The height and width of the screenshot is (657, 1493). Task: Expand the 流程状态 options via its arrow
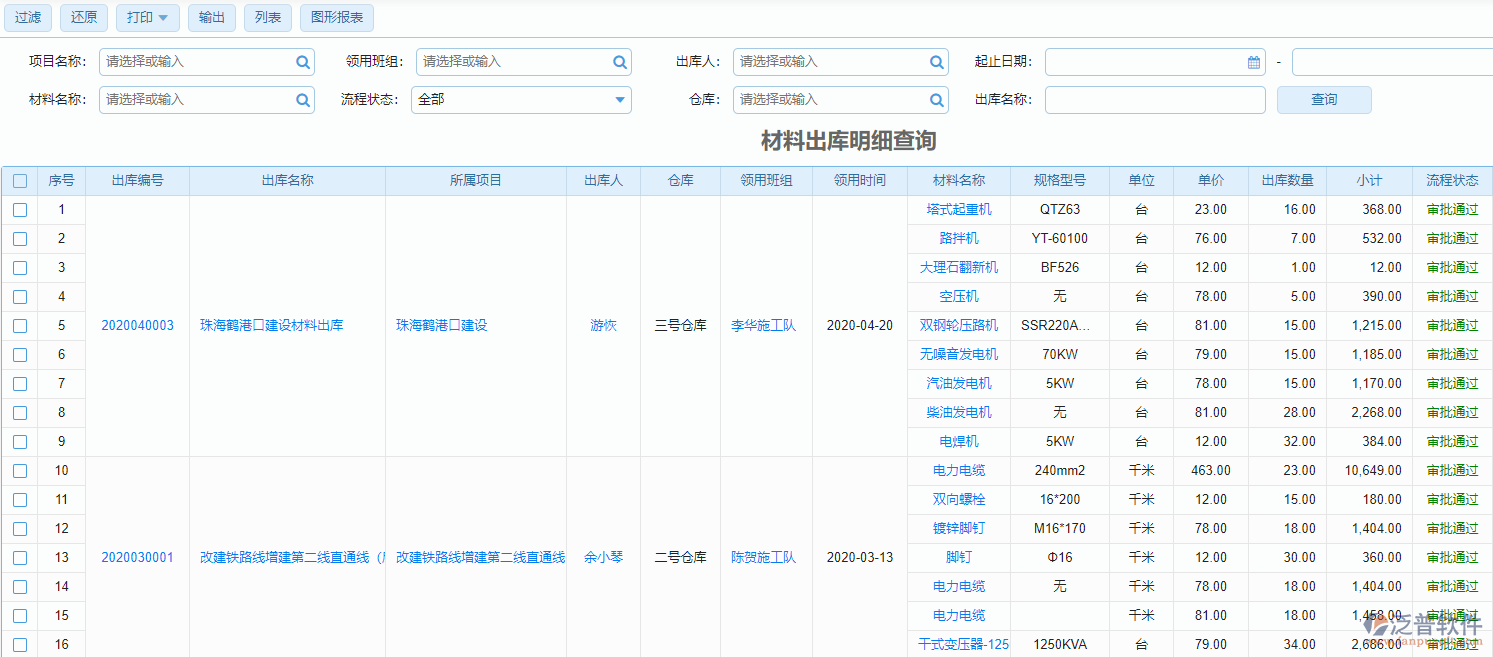pos(620,100)
